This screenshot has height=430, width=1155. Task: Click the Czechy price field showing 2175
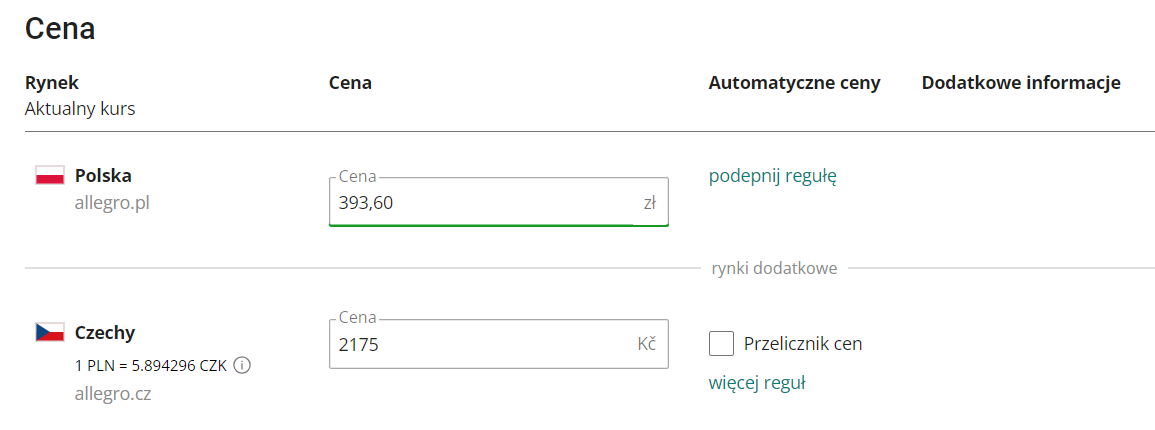point(480,345)
